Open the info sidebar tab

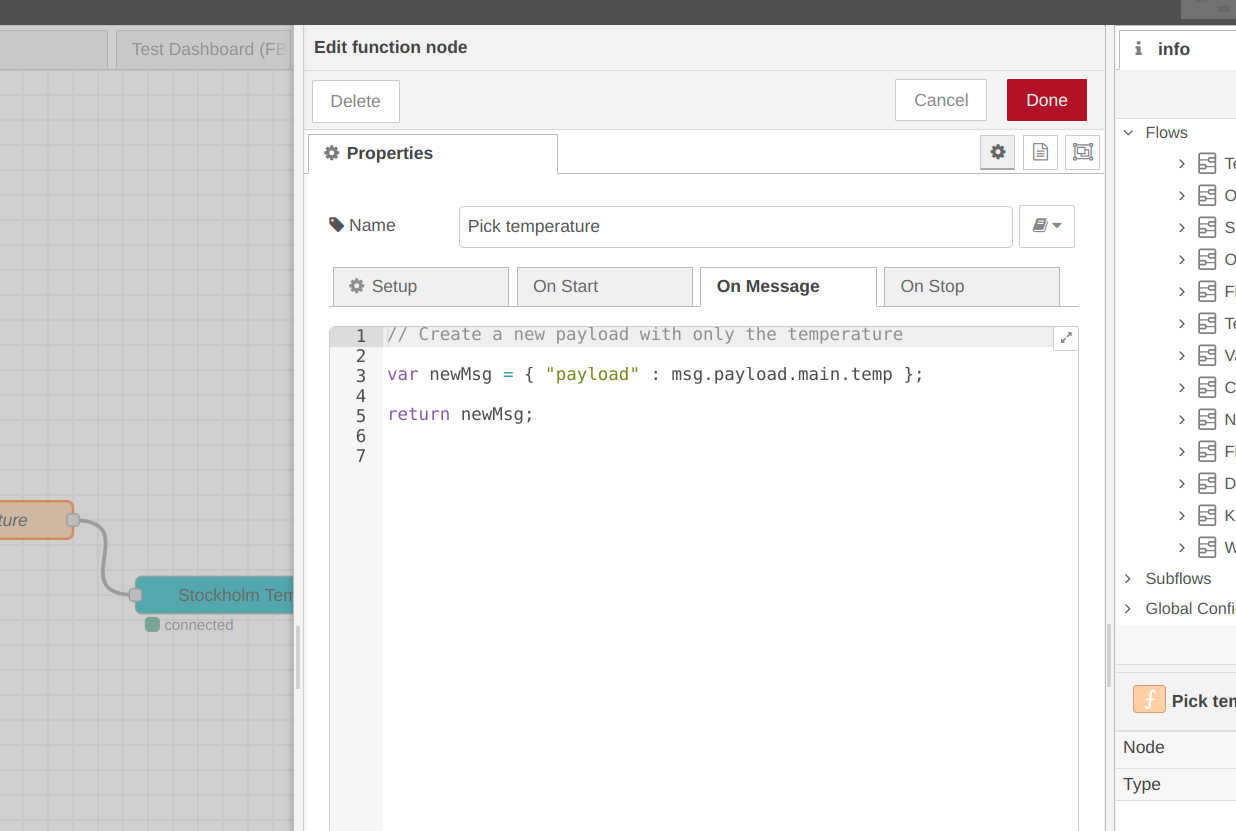click(x=1177, y=49)
